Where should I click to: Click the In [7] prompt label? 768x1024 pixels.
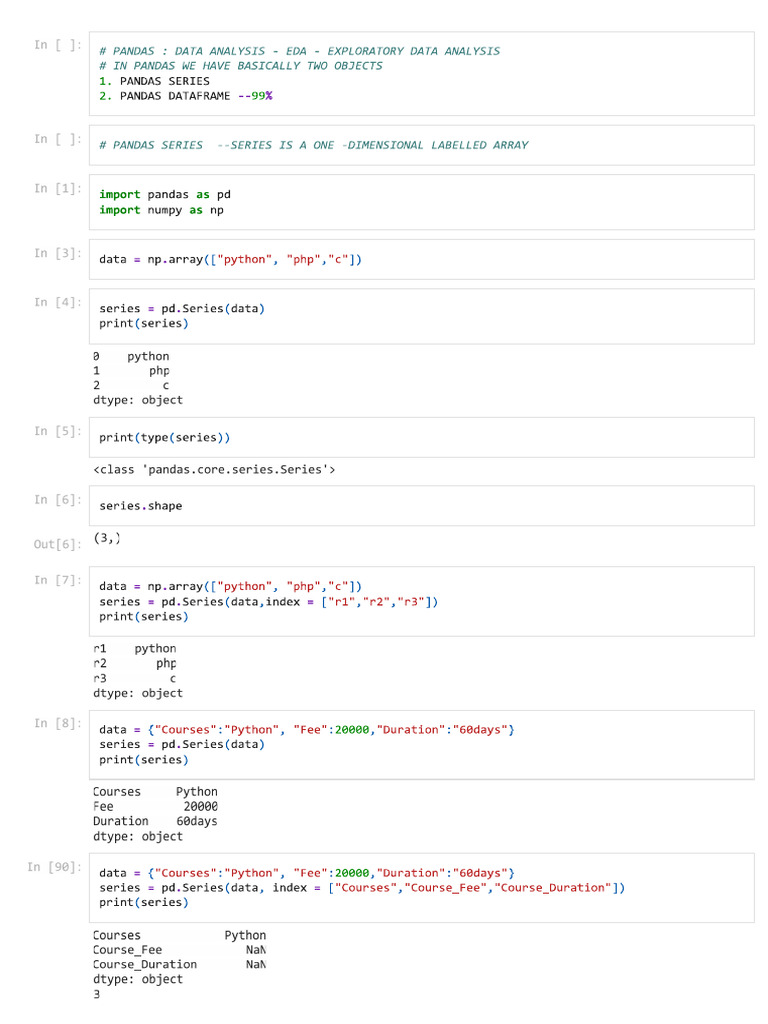[58, 581]
